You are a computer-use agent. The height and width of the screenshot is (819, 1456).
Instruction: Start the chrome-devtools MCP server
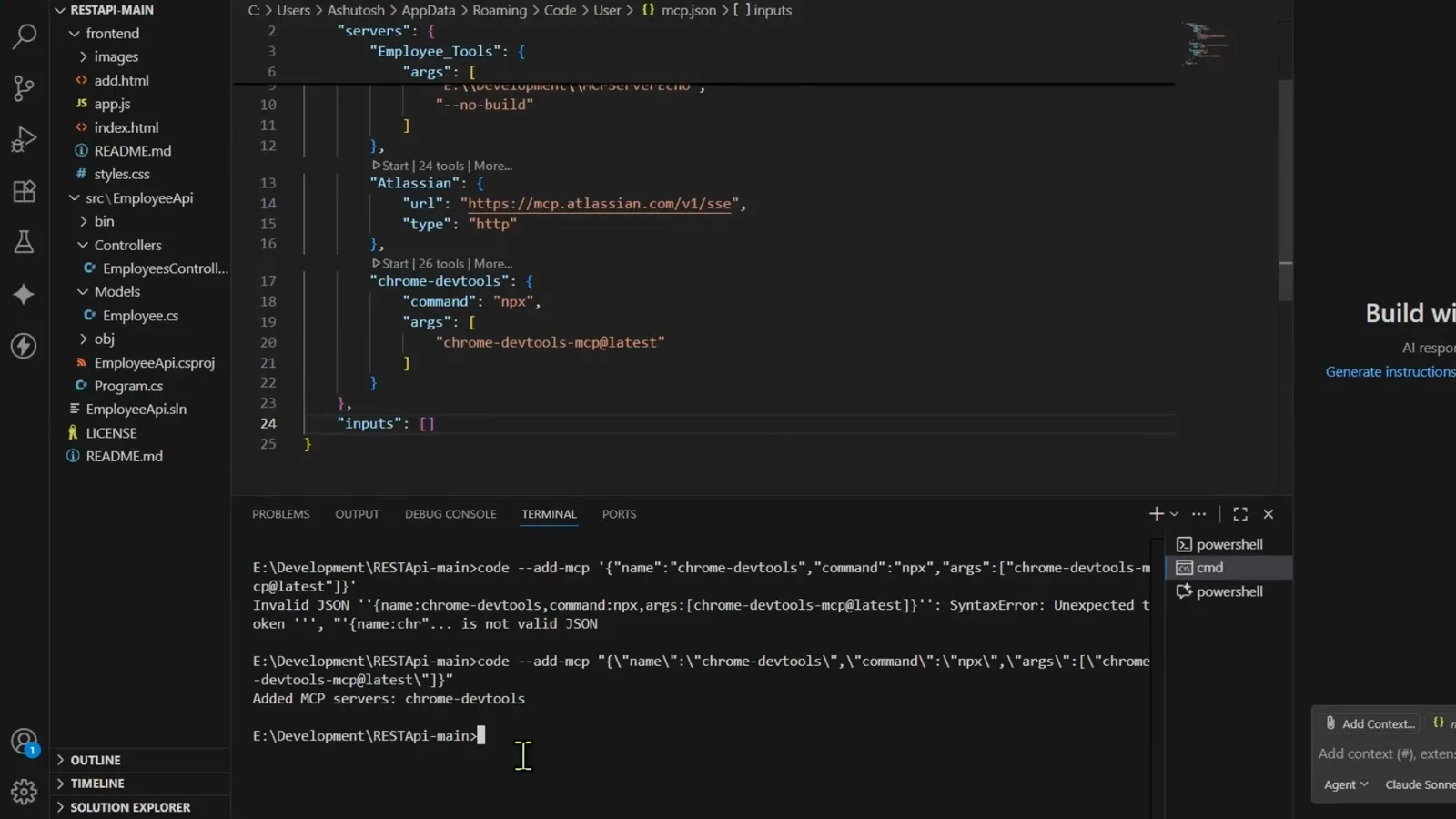[x=389, y=264]
